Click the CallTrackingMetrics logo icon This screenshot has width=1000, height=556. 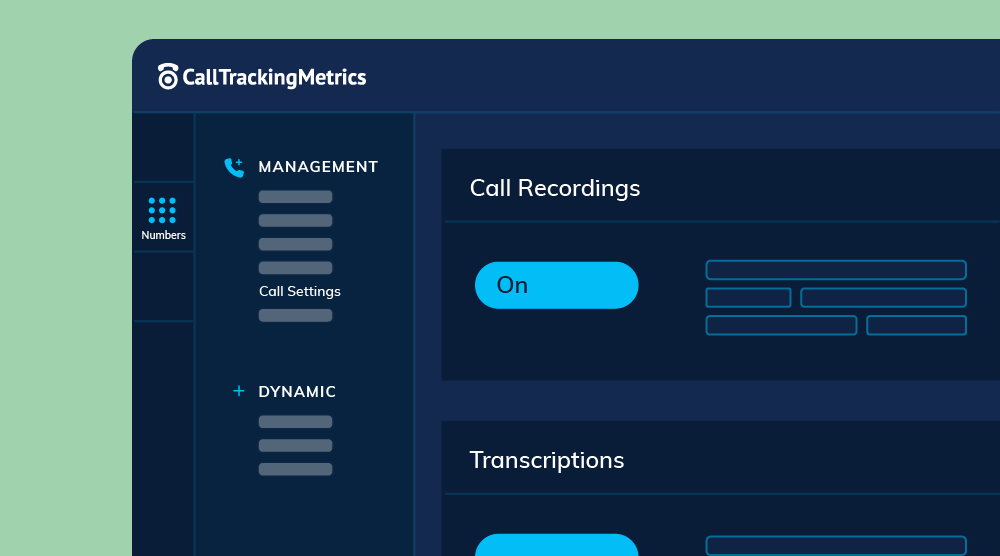[168, 77]
